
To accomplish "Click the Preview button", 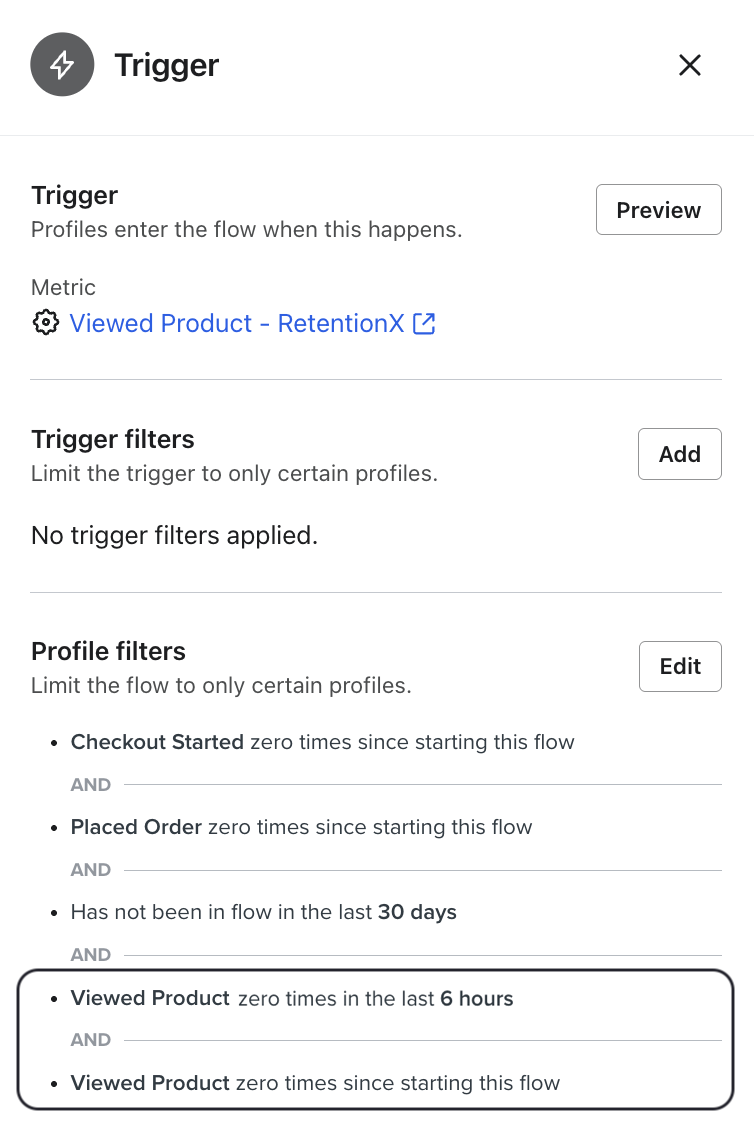I will (x=658, y=210).
